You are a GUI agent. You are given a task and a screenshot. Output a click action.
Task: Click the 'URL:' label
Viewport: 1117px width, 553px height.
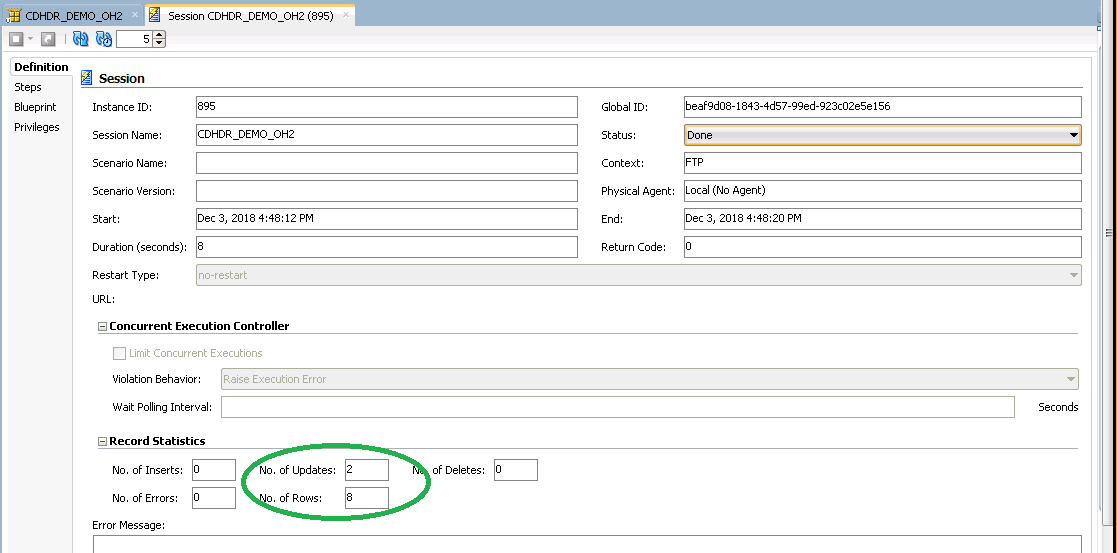[103, 299]
